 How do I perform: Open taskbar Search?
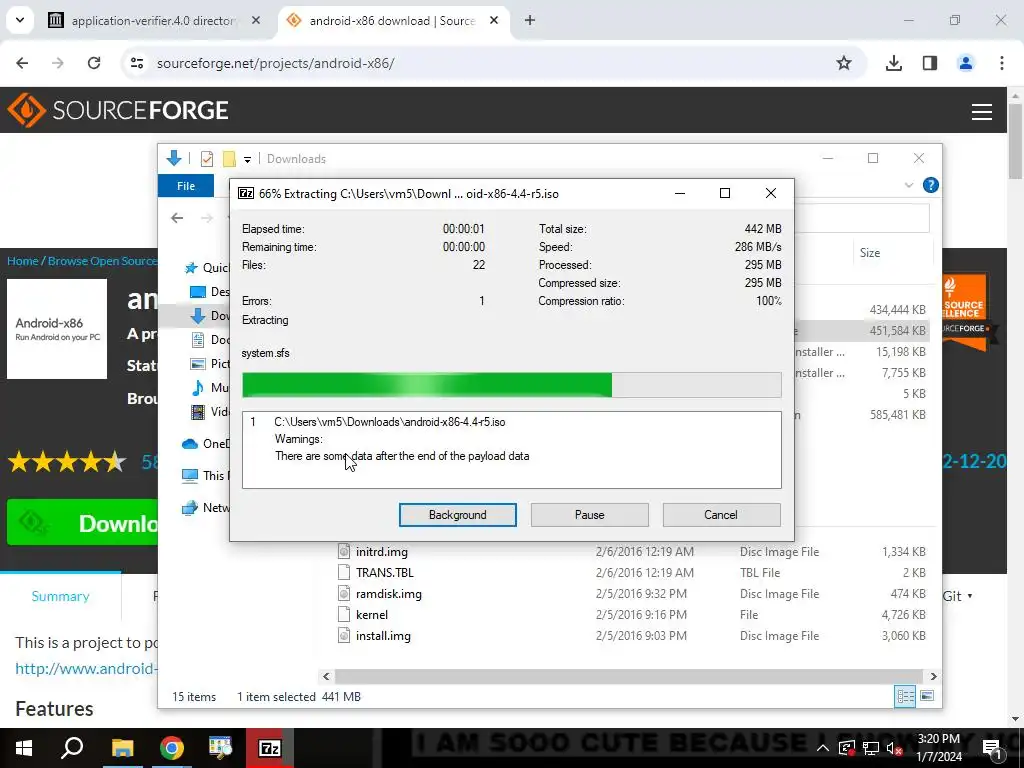(x=72, y=748)
